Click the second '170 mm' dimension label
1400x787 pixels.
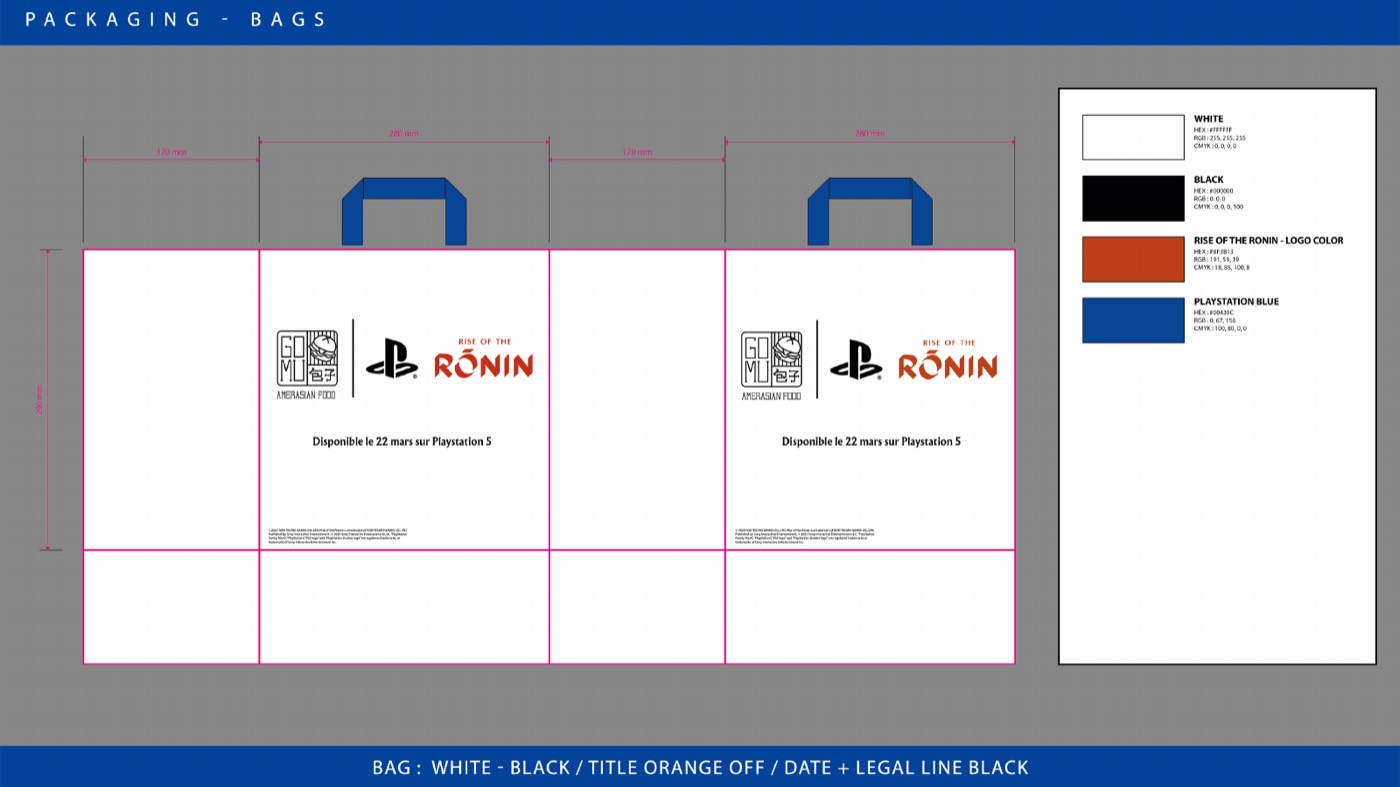(x=637, y=153)
